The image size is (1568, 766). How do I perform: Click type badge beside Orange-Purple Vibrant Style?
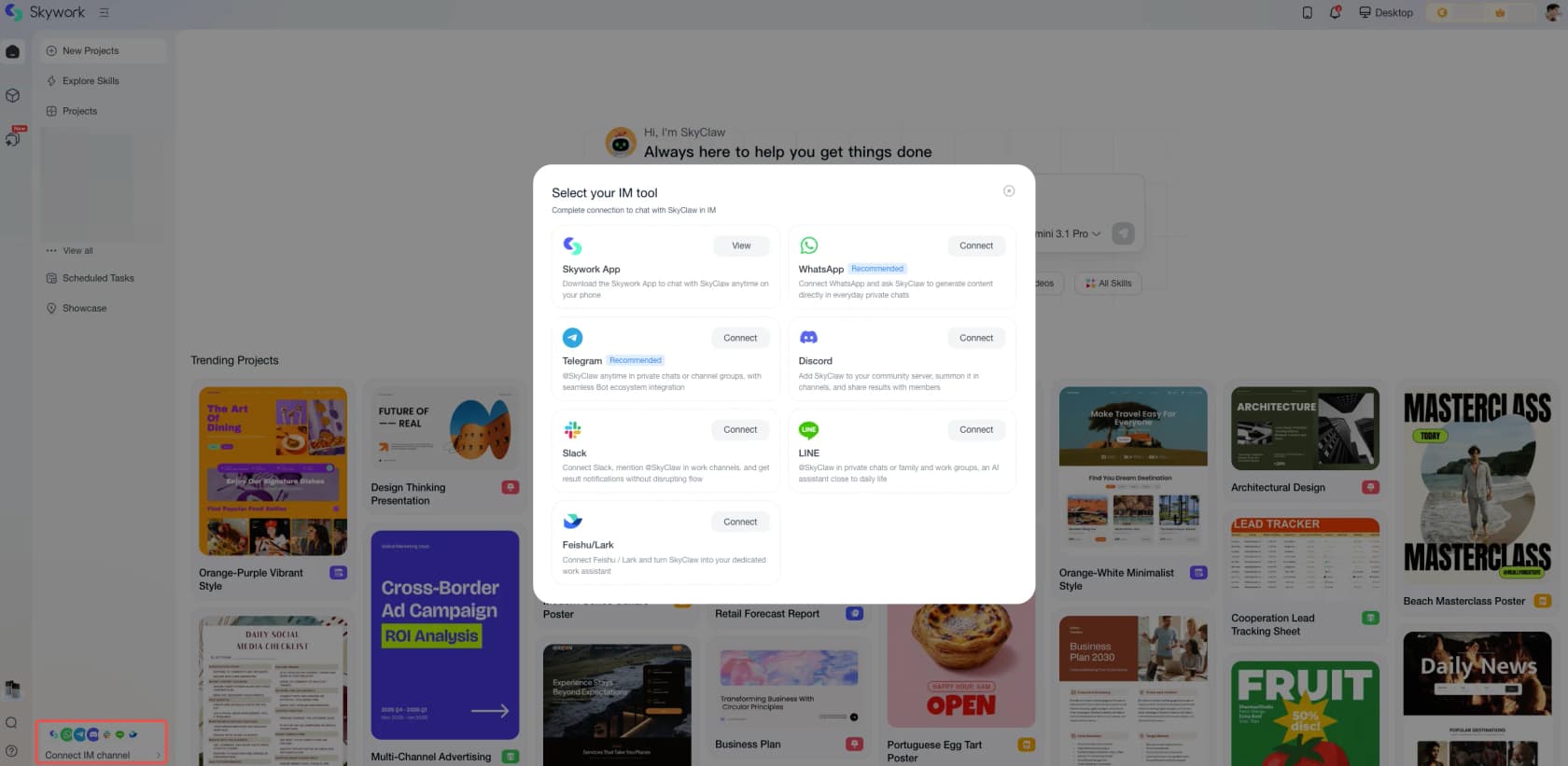click(339, 573)
